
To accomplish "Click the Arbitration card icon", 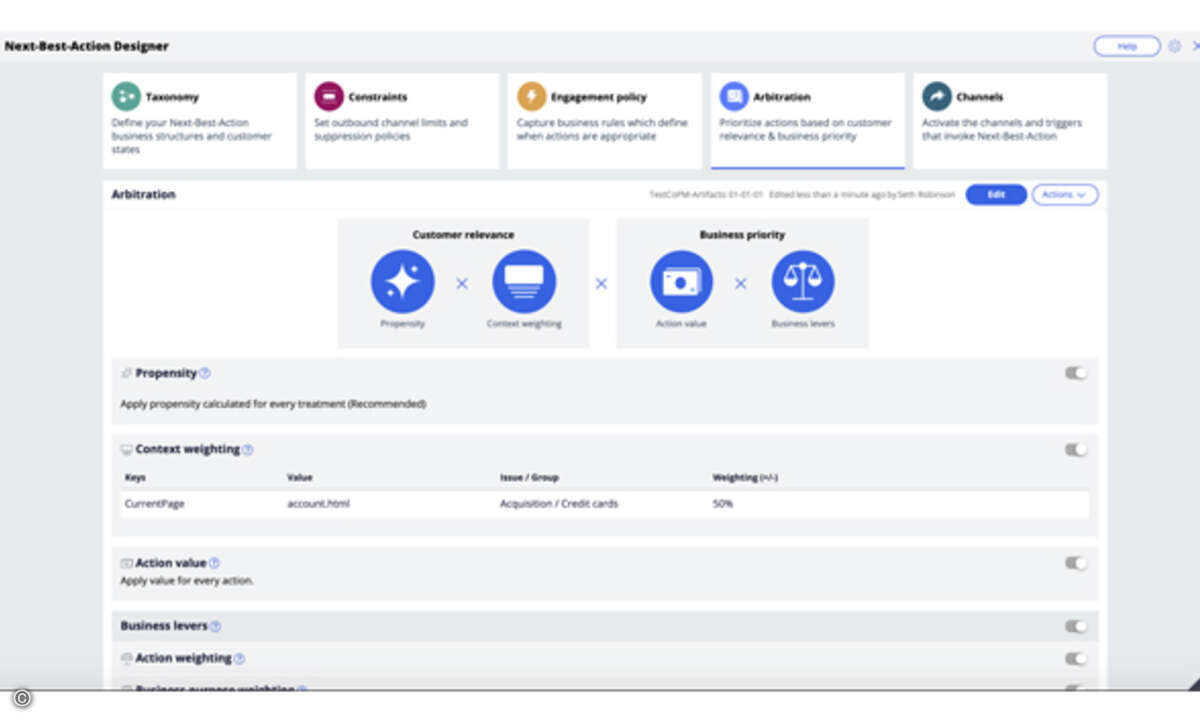I will (x=734, y=96).
